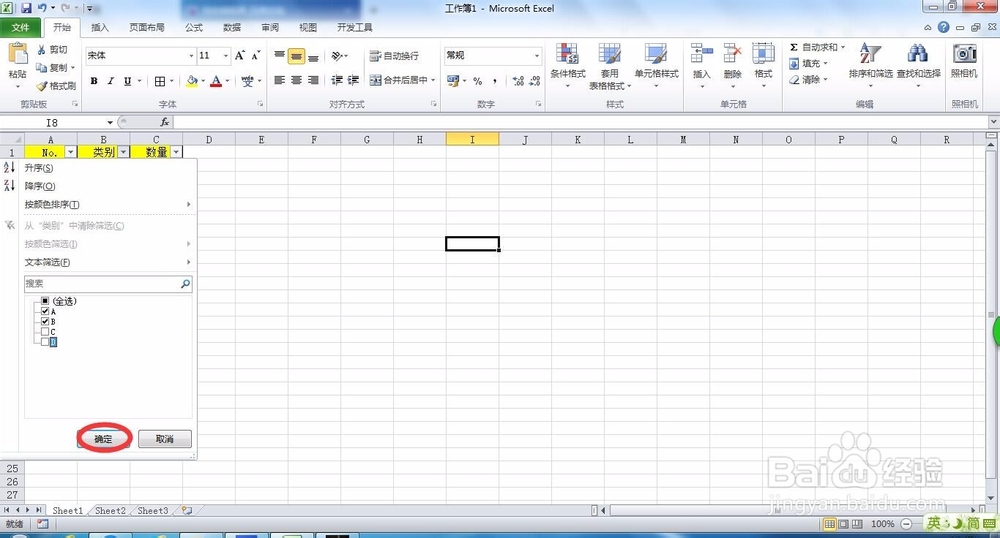Screen dimensions: 1000x538
Task: Click the Camera icon in ribbon
Action: pyautogui.click(x=964, y=54)
